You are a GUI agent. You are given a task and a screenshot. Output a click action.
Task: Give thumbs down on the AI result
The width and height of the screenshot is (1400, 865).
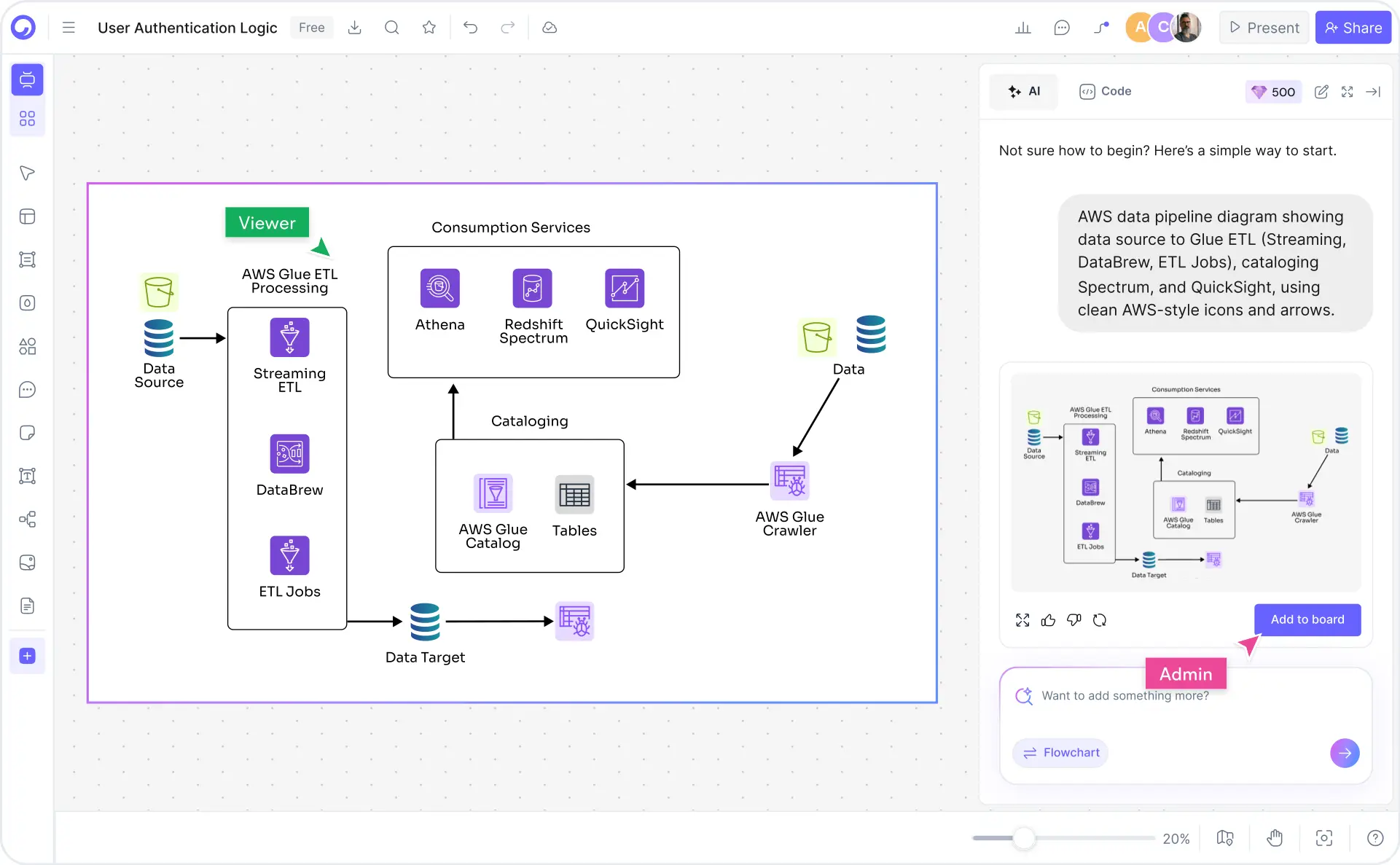coord(1074,620)
